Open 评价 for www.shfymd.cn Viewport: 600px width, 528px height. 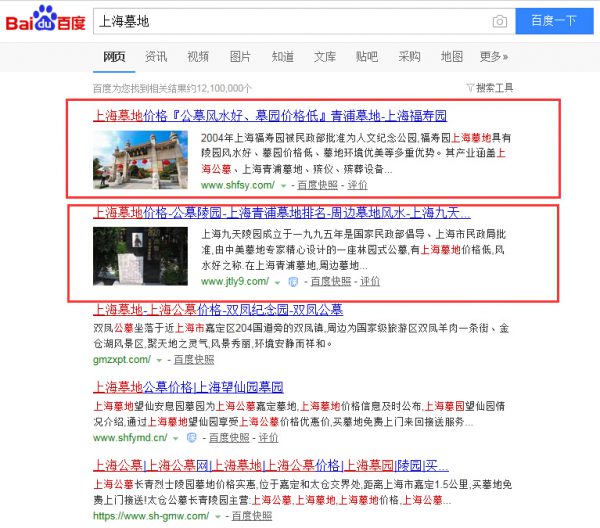point(268,438)
